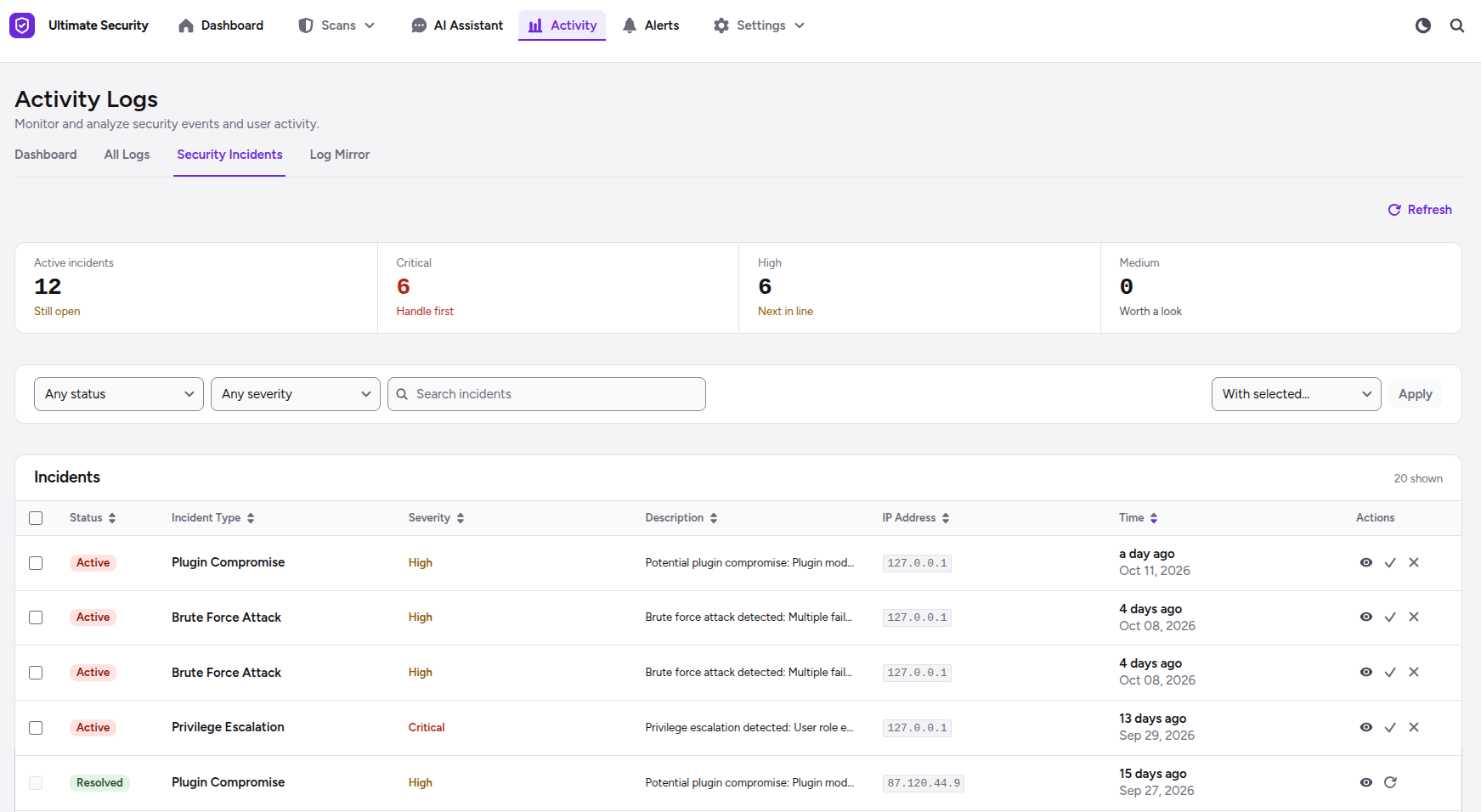Open the AI Assistant page
This screenshot has height=812, width=1481.
457,25
